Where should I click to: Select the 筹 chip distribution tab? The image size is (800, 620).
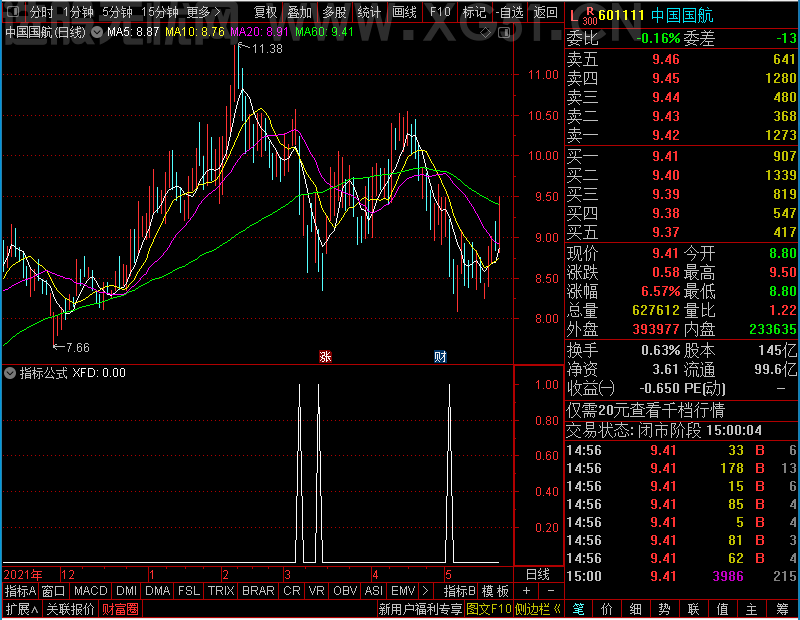(x=783, y=609)
